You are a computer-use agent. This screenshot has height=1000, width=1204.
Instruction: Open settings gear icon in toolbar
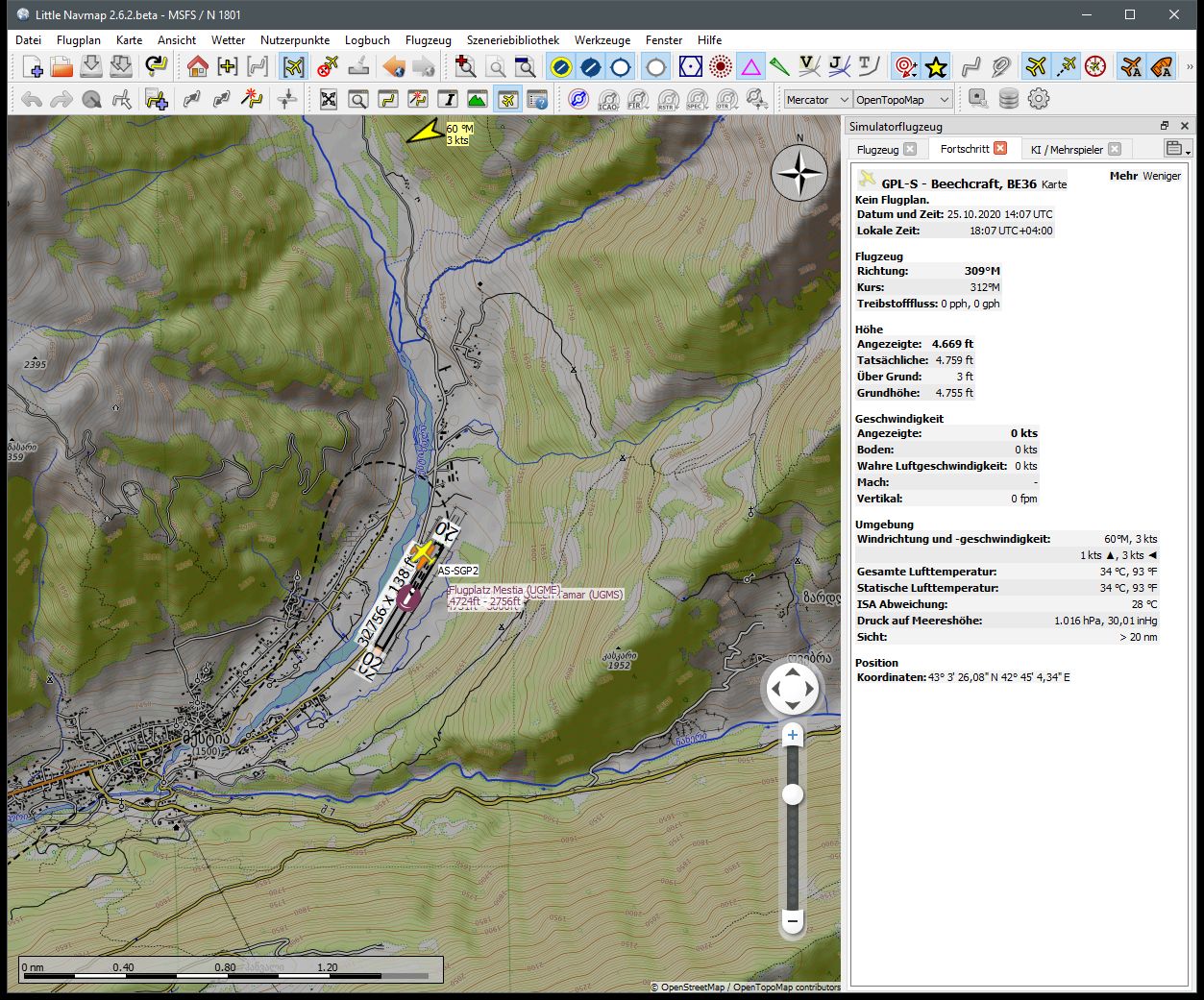click(x=1039, y=99)
